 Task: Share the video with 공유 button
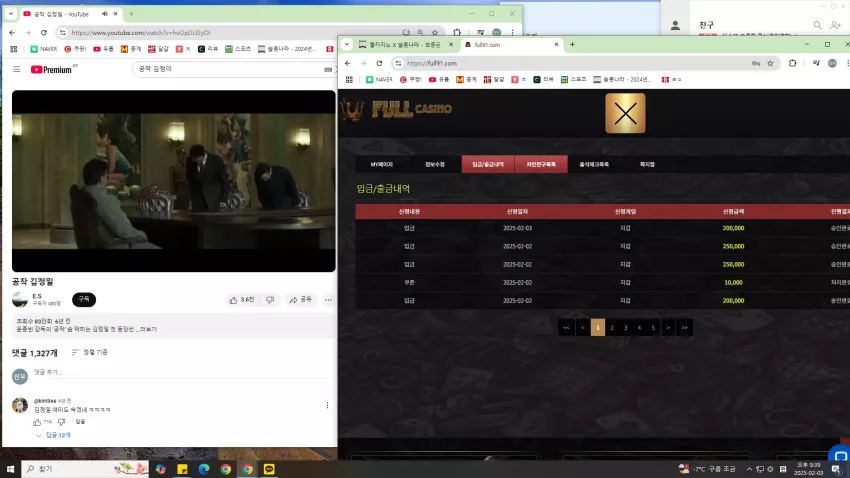coord(300,300)
